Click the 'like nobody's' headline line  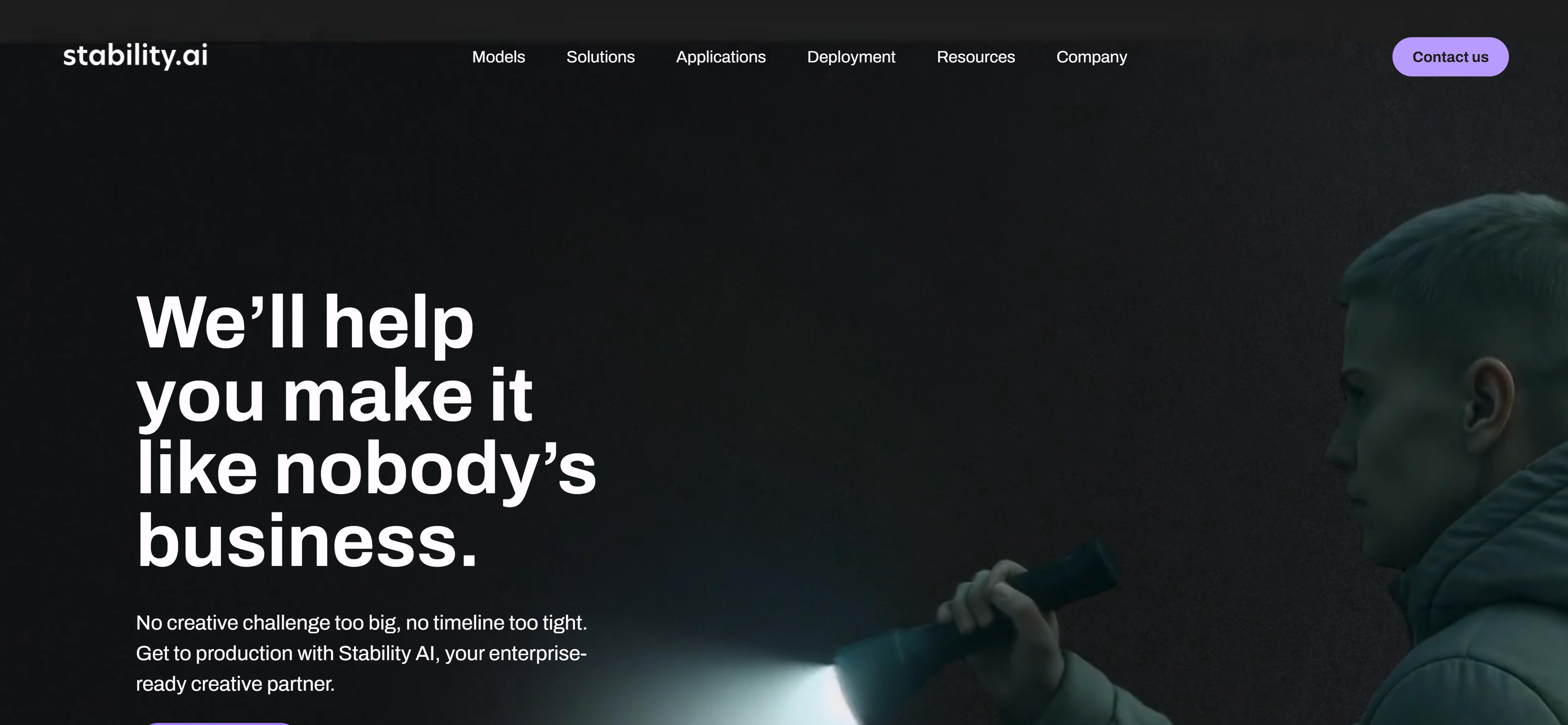click(366, 468)
